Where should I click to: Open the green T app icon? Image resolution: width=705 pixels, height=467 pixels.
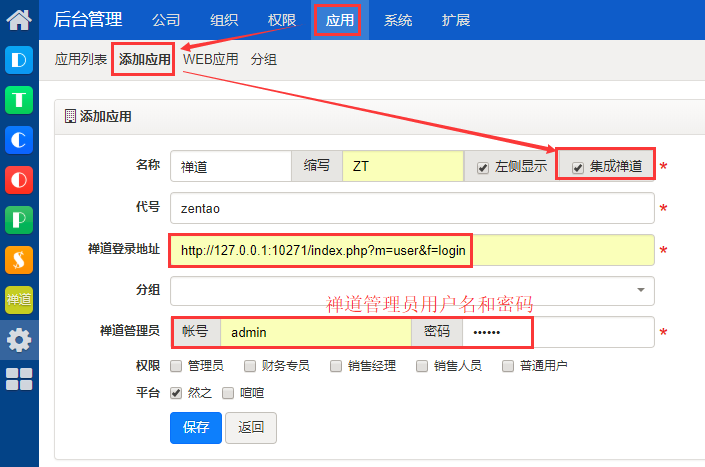19,100
